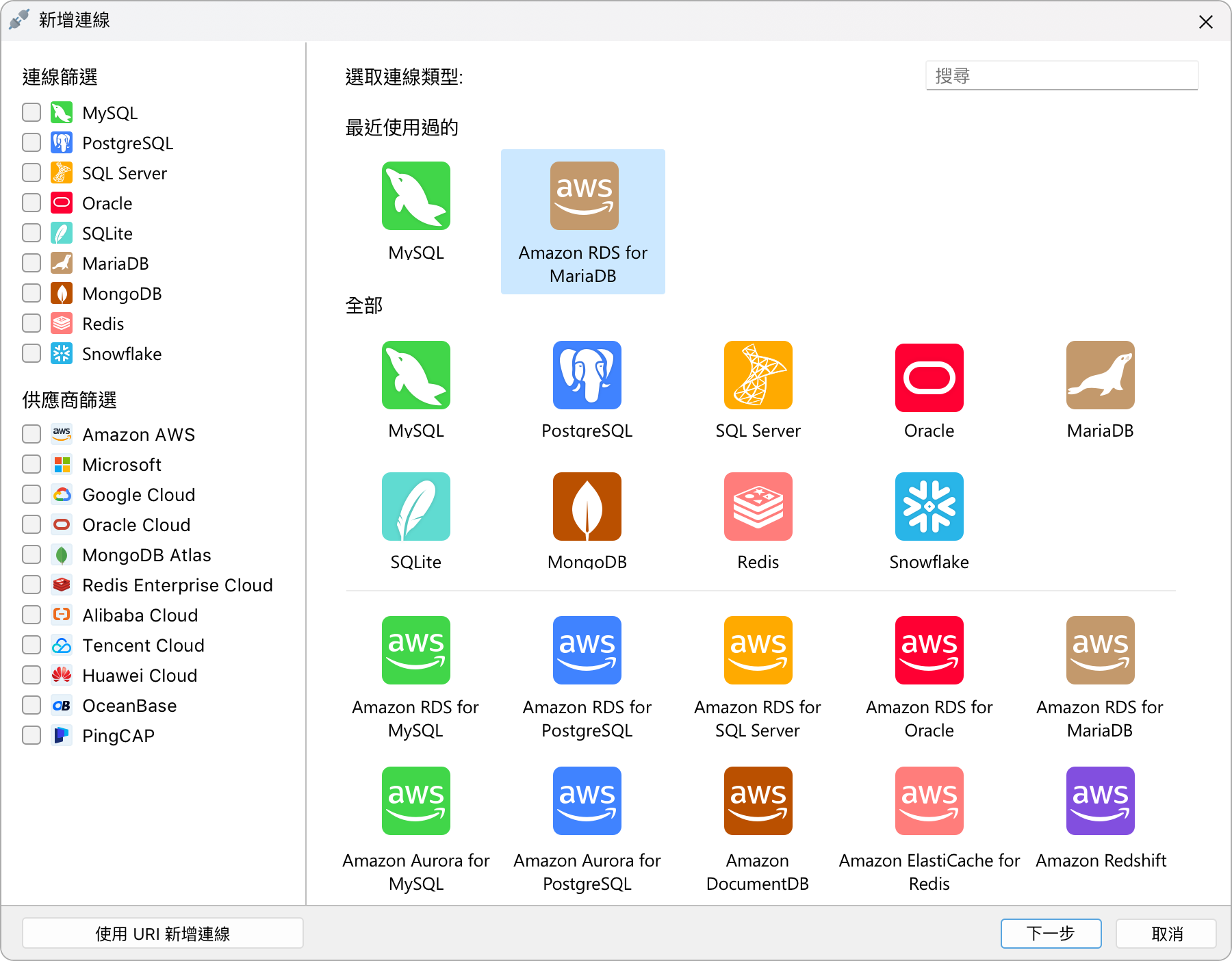Screen dimensions: 1232x961
Task: Enable the Huawei Cloud vendor filter
Action: pyautogui.click(x=31, y=675)
